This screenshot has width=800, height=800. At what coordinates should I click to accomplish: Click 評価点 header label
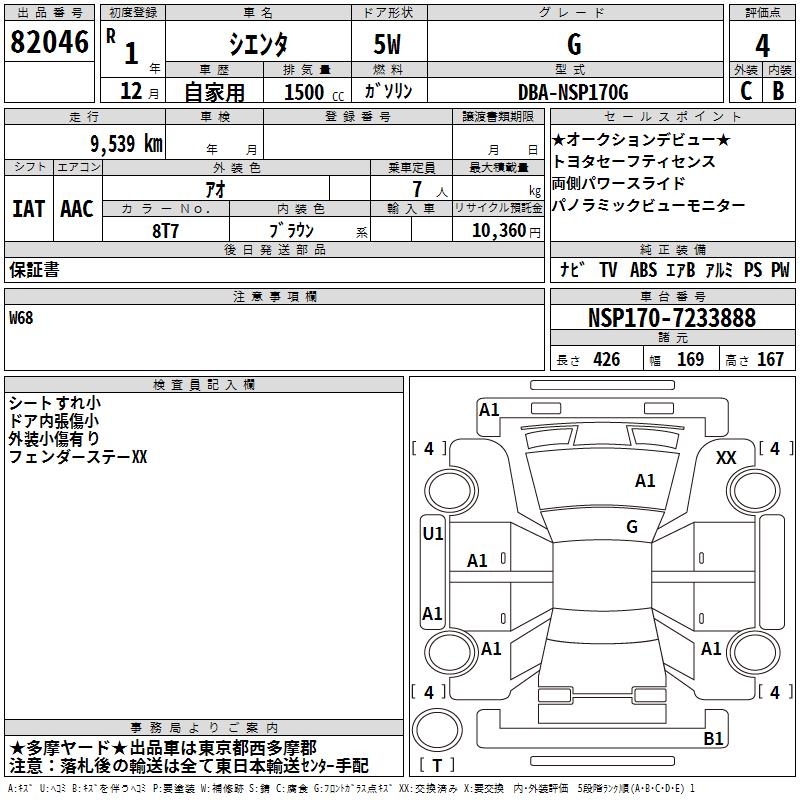(x=762, y=13)
